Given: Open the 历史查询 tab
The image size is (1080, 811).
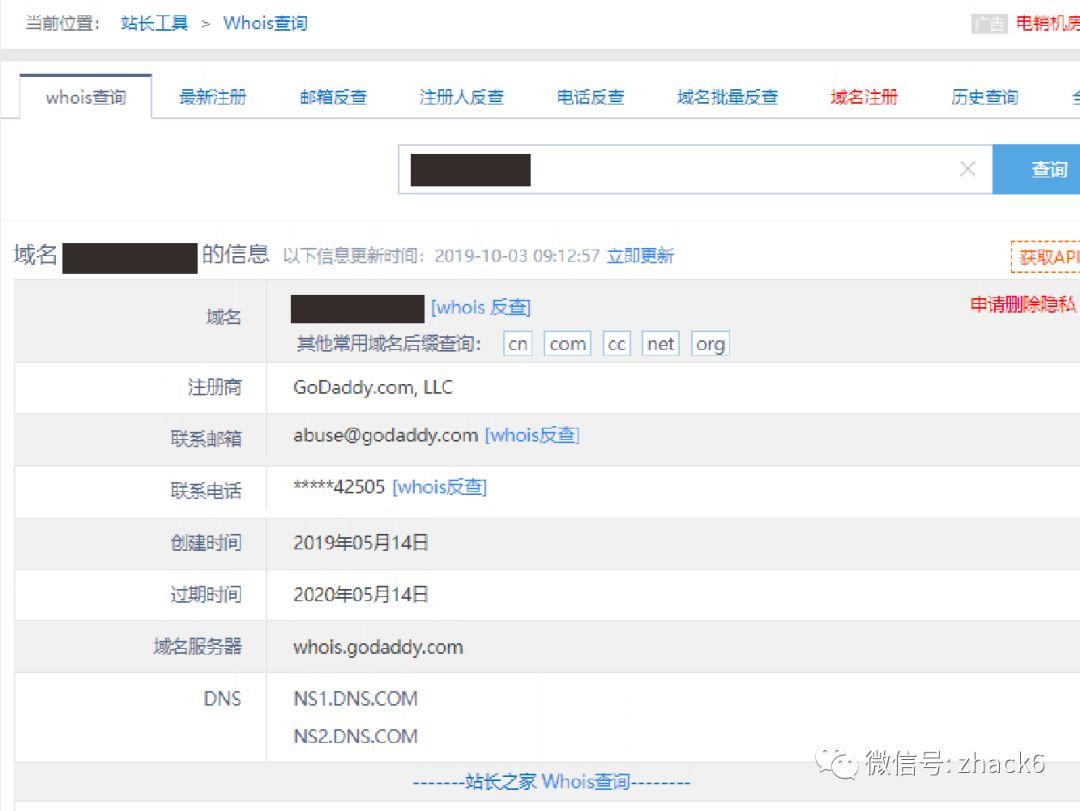Looking at the screenshot, I should click(982, 96).
